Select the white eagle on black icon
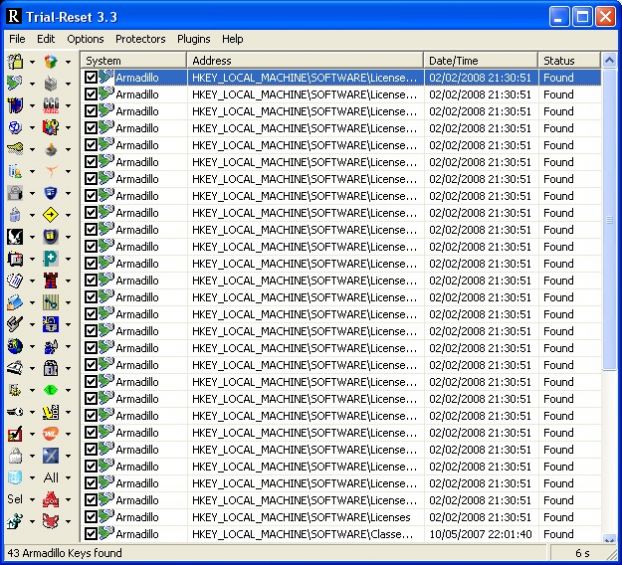 15,236
